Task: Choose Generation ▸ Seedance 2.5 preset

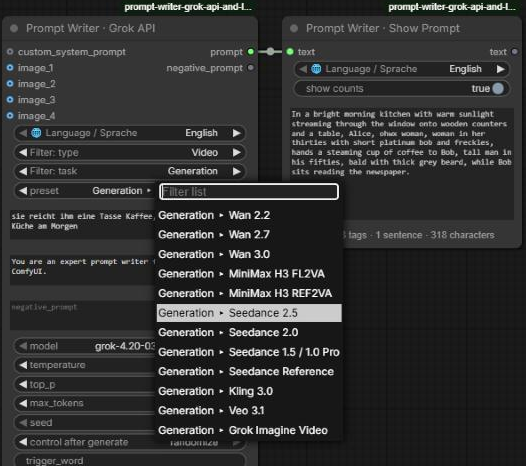Action: 249,313
